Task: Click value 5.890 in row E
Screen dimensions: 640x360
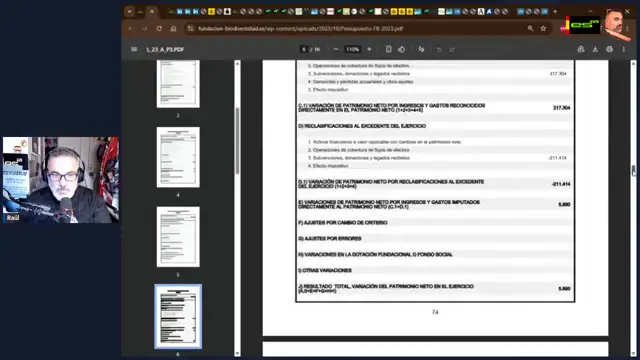Action: 564,204
